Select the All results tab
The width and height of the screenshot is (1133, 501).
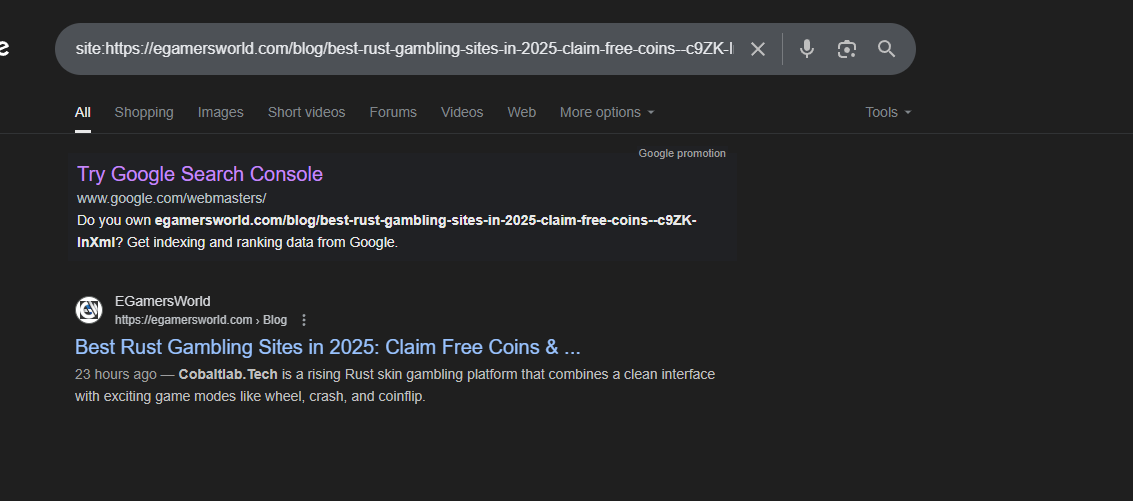point(83,113)
